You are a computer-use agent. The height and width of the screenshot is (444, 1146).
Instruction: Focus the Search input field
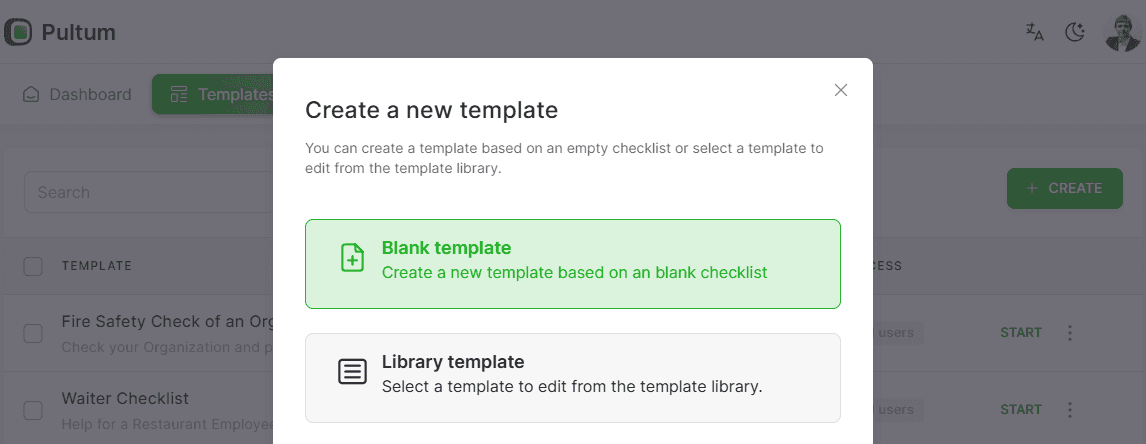point(149,192)
